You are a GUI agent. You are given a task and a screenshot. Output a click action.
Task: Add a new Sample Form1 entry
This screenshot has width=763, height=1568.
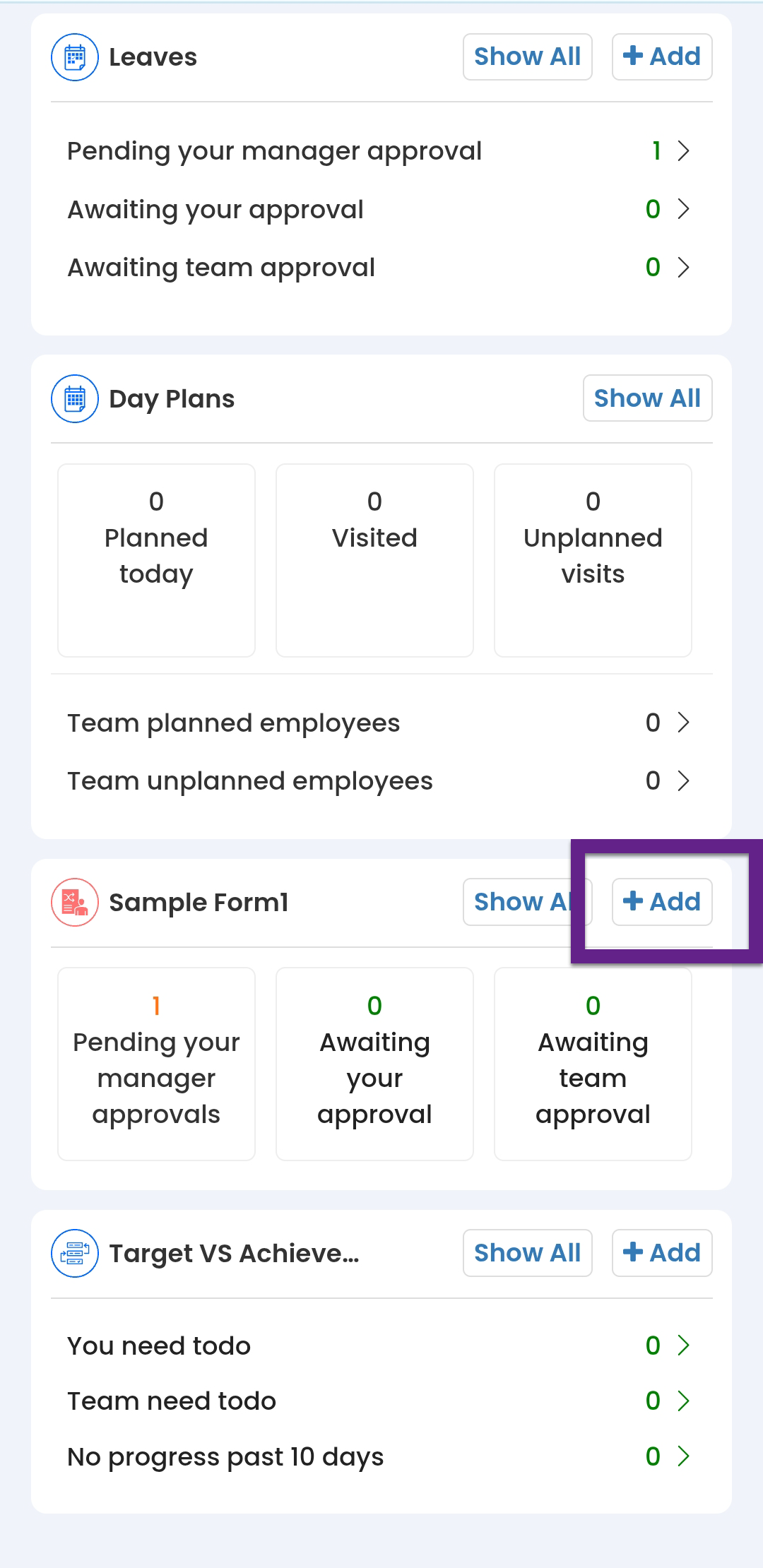tap(662, 902)
